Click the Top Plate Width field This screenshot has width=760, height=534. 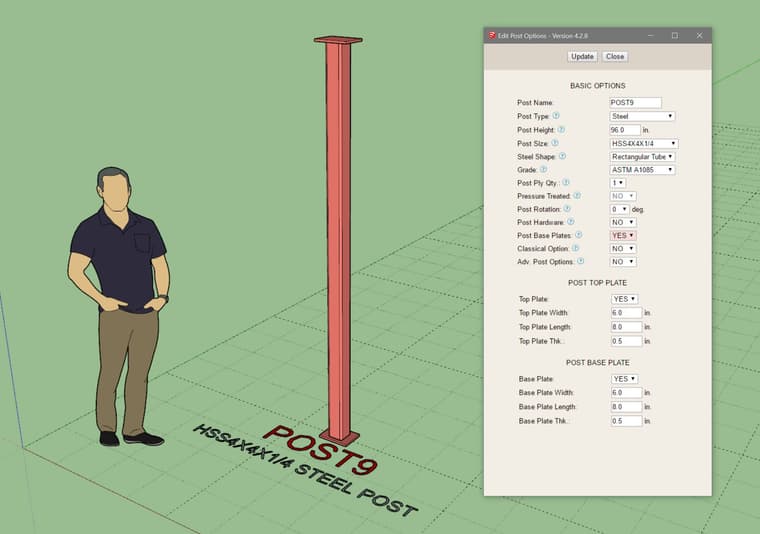[x=625, y=313]
